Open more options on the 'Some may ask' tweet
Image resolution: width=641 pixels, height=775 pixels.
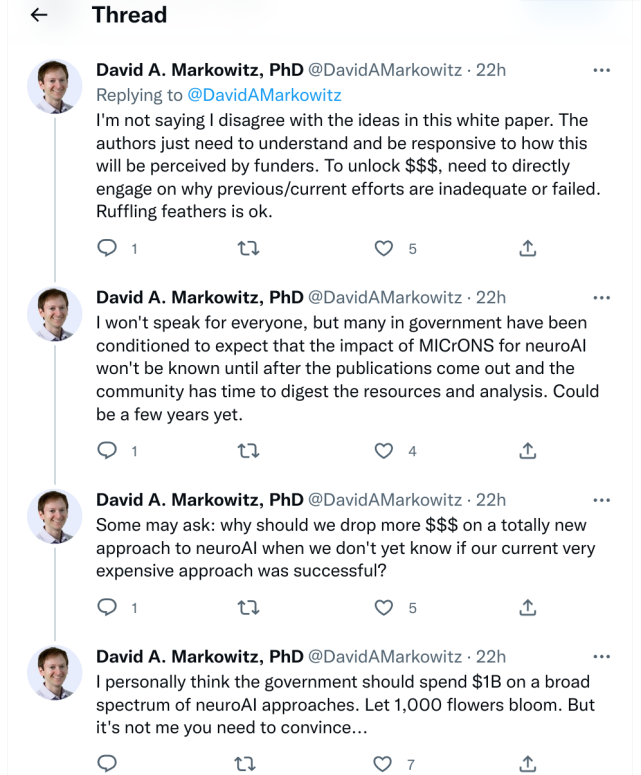[x=602, y=499]
